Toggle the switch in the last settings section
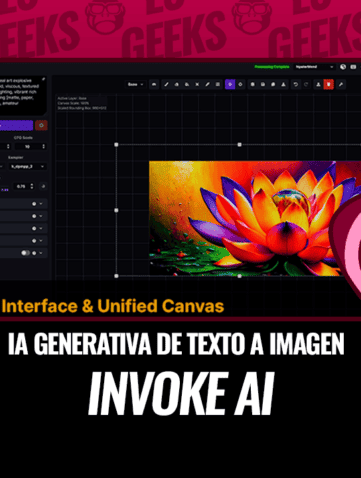Viewport: 361px width, 478px height. point(25,253)
